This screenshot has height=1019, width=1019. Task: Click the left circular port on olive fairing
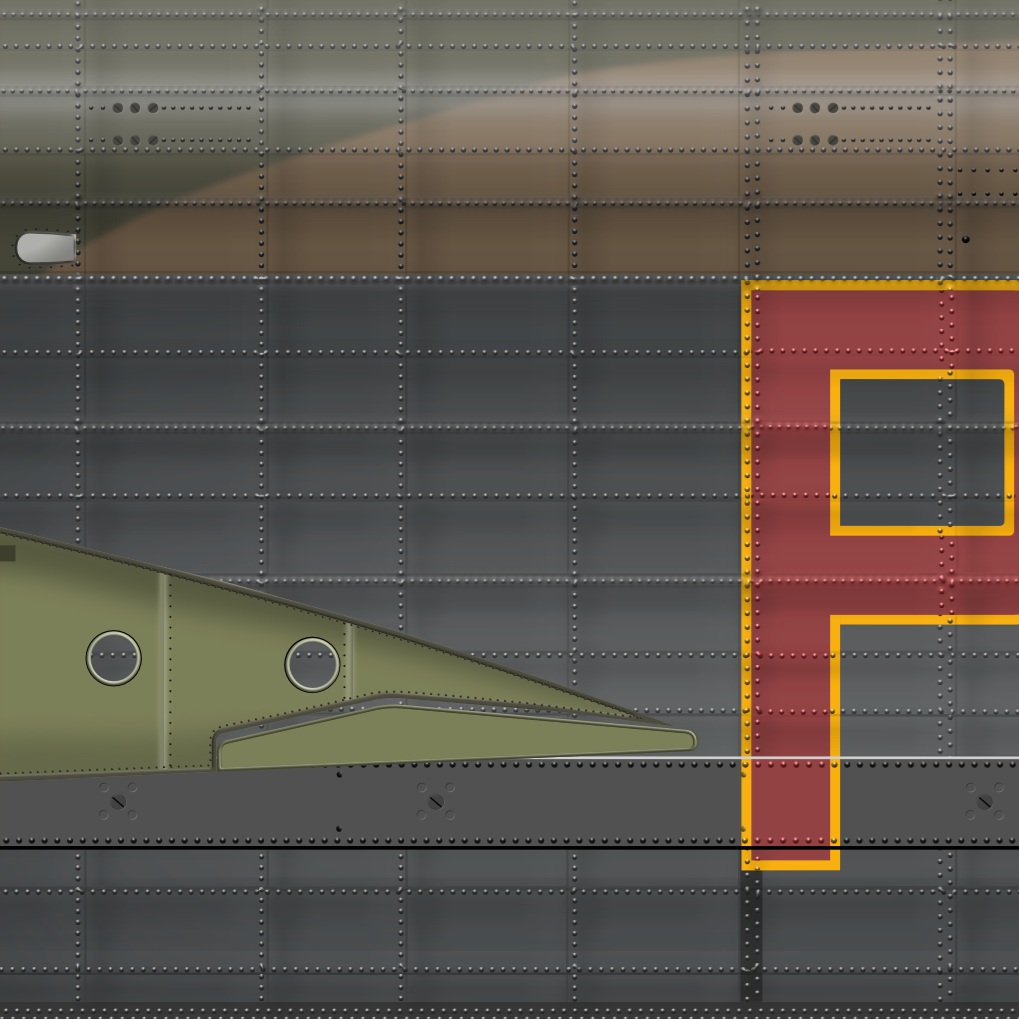113,658
